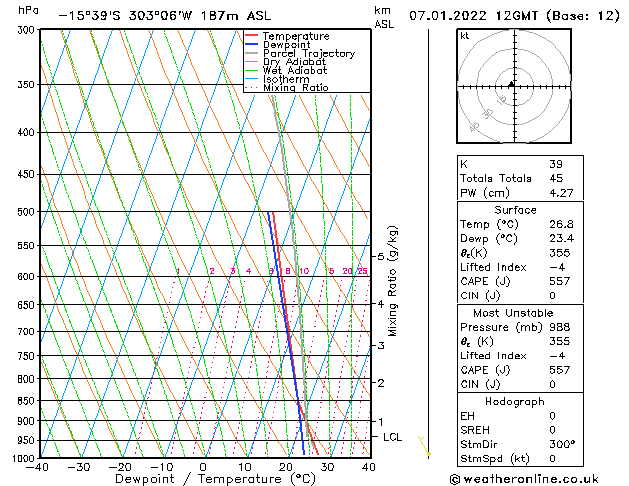Viewport: 629px width, 486px height.
Task: Click the 850 hPa pressure axis label
Action: [x=26, y=401]
